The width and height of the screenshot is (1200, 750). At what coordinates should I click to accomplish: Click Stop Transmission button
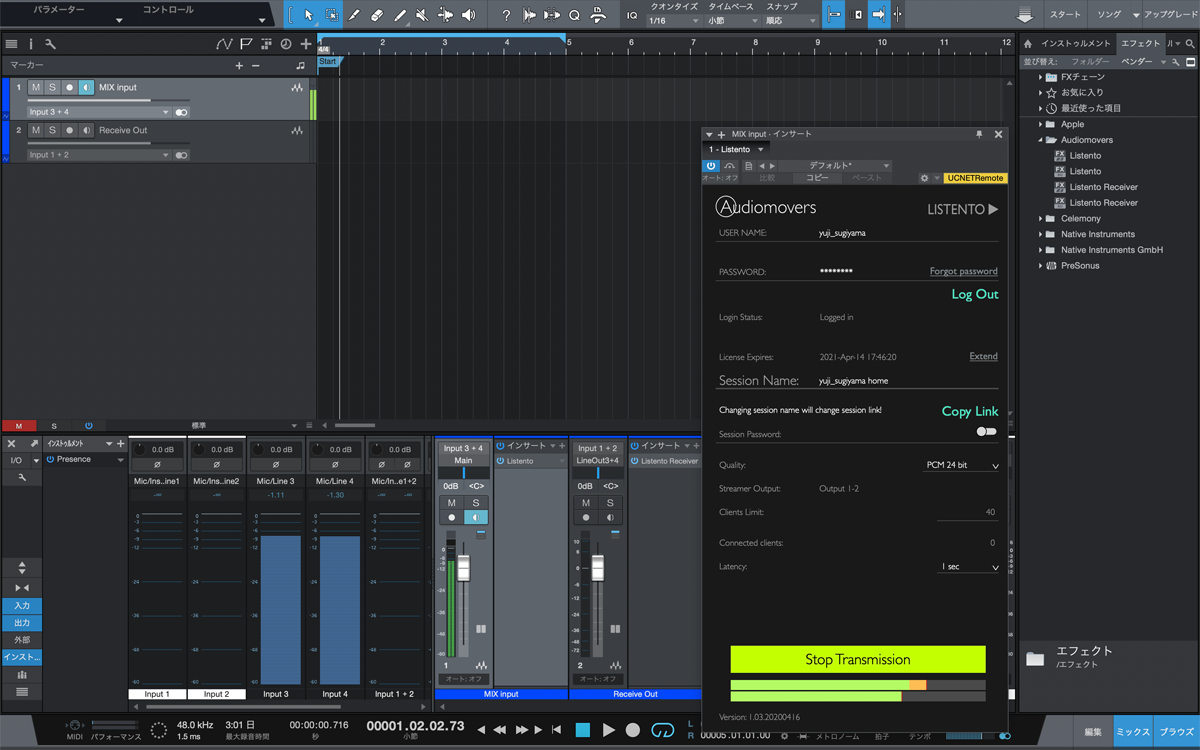click(858, 660)
